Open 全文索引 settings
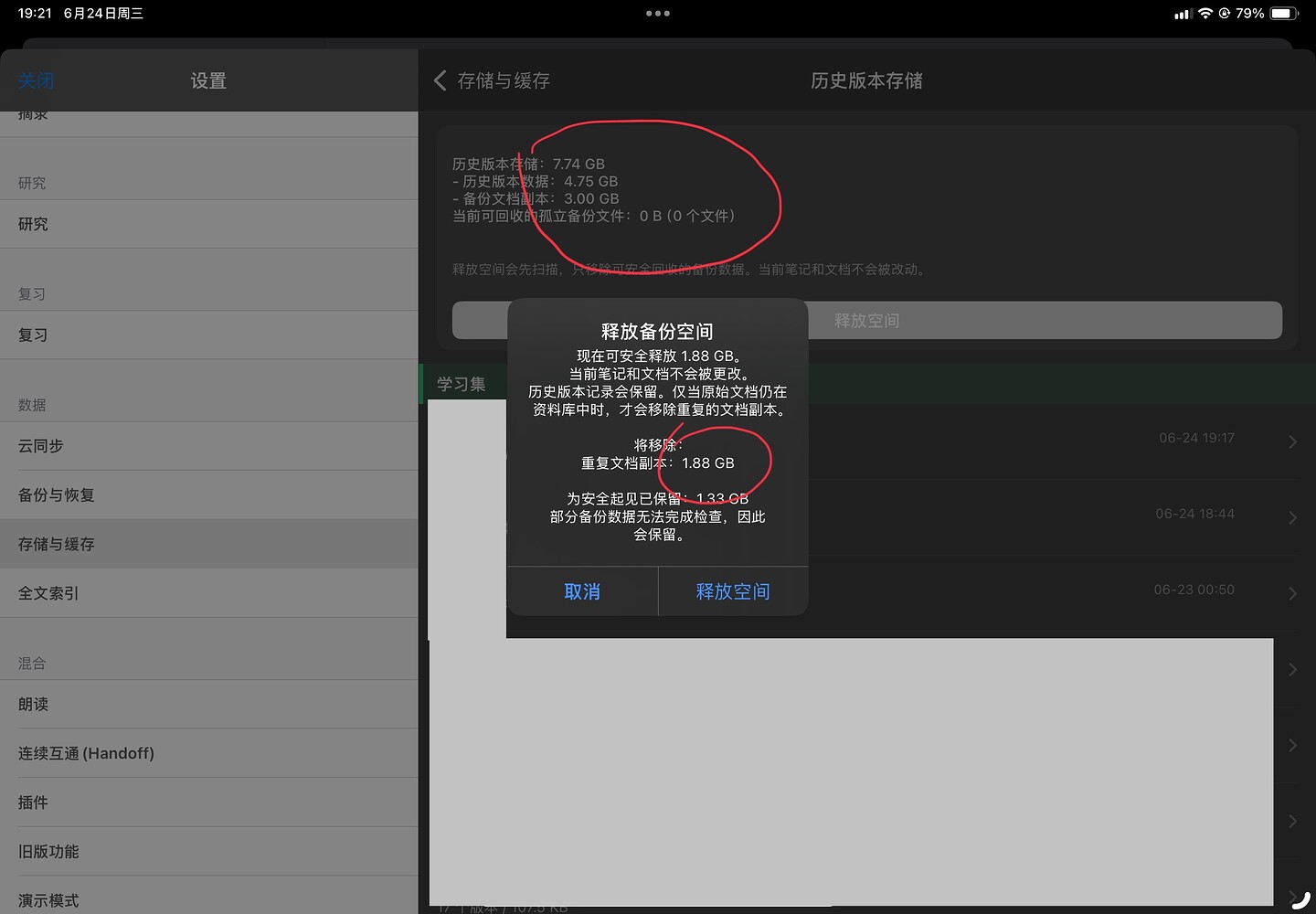The height and width of the screenshot is (914, 1316). click(209, 593)
